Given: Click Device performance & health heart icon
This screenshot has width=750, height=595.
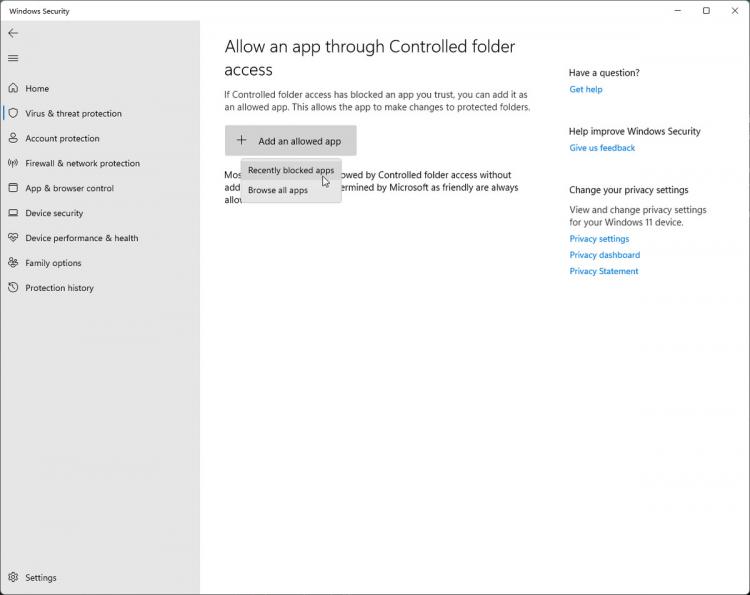Looking at the screenshot, I should [x=13, y=237].
